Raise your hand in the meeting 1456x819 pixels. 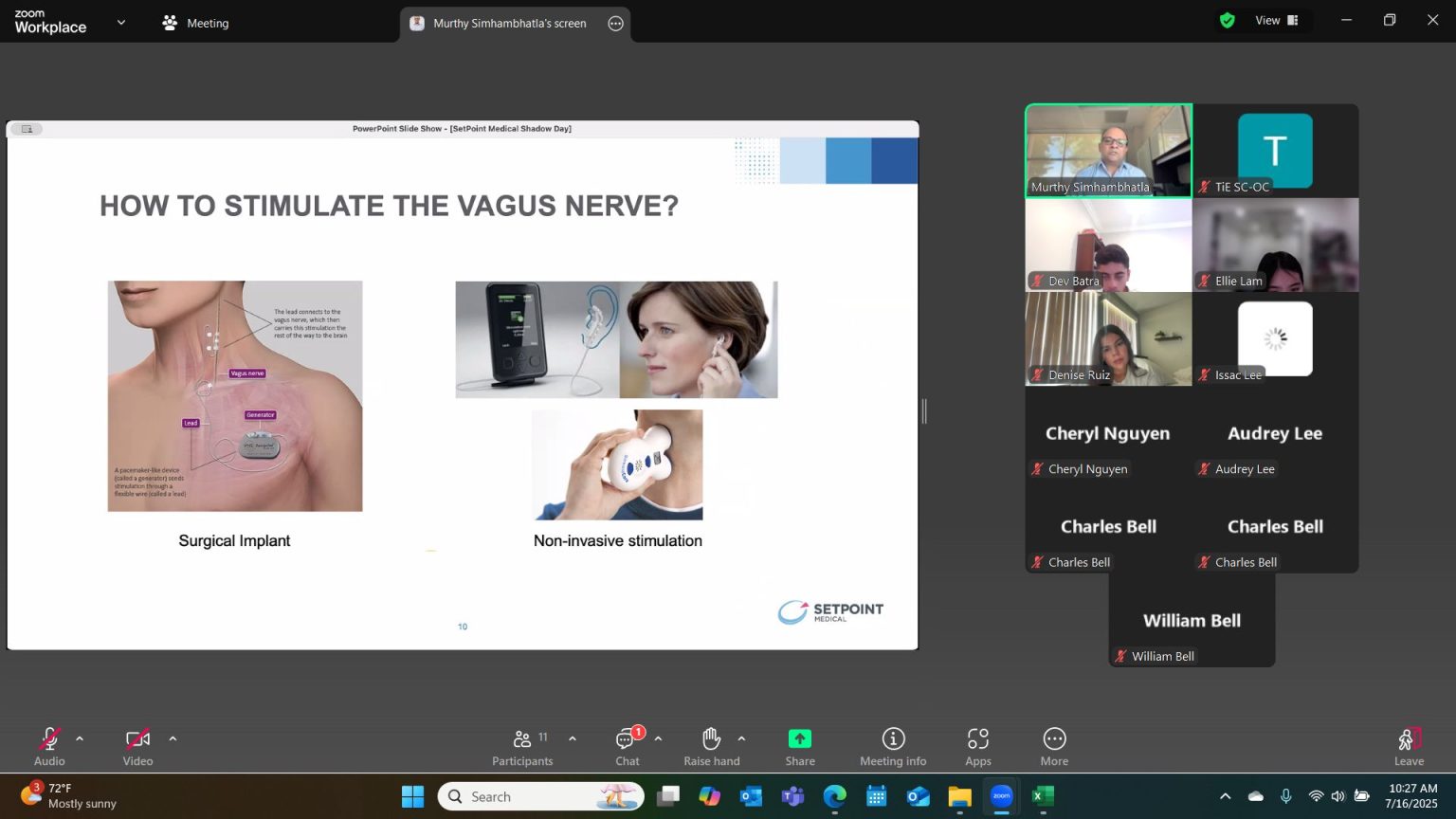click(x=711, y=746)
